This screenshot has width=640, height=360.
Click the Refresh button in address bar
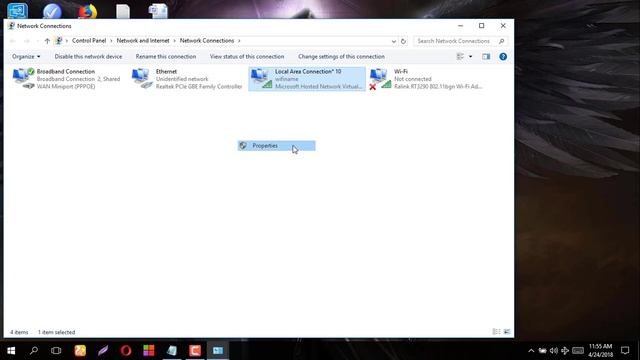pos(403,41)
